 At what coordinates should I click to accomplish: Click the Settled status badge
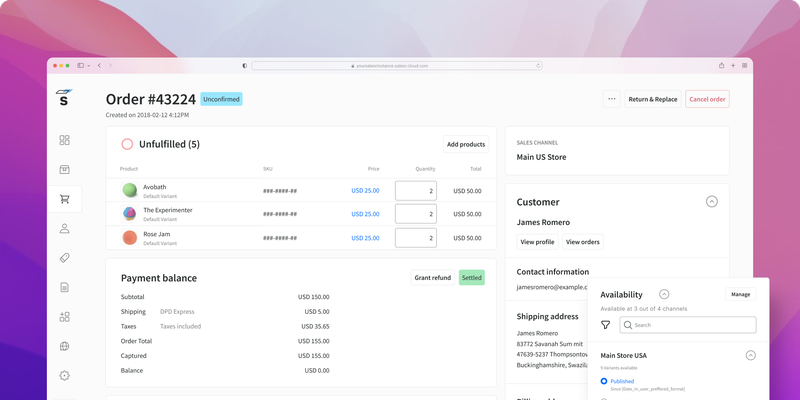[x=471, y=278]
